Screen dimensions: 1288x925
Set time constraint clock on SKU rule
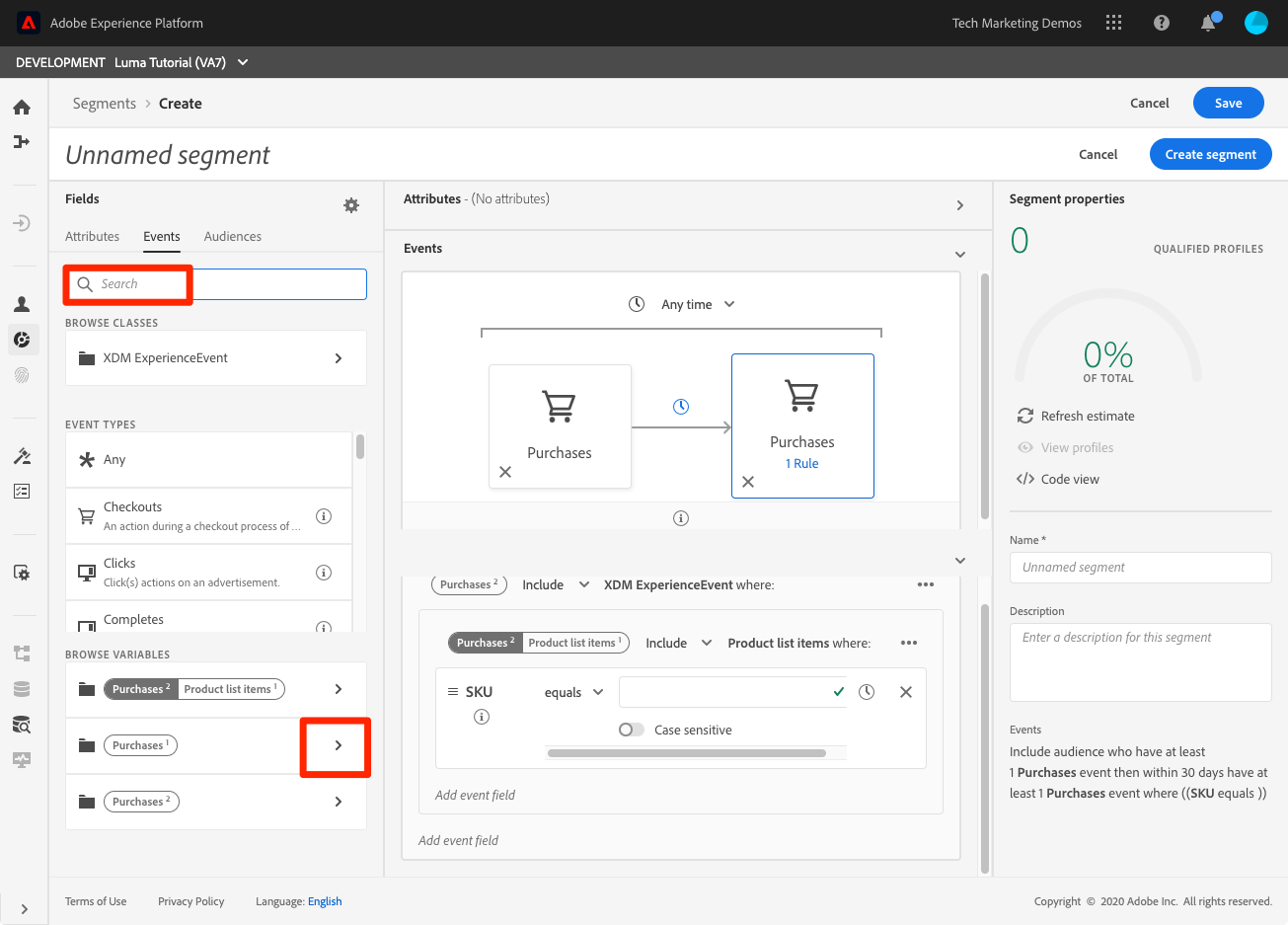(x=867, y=692)
